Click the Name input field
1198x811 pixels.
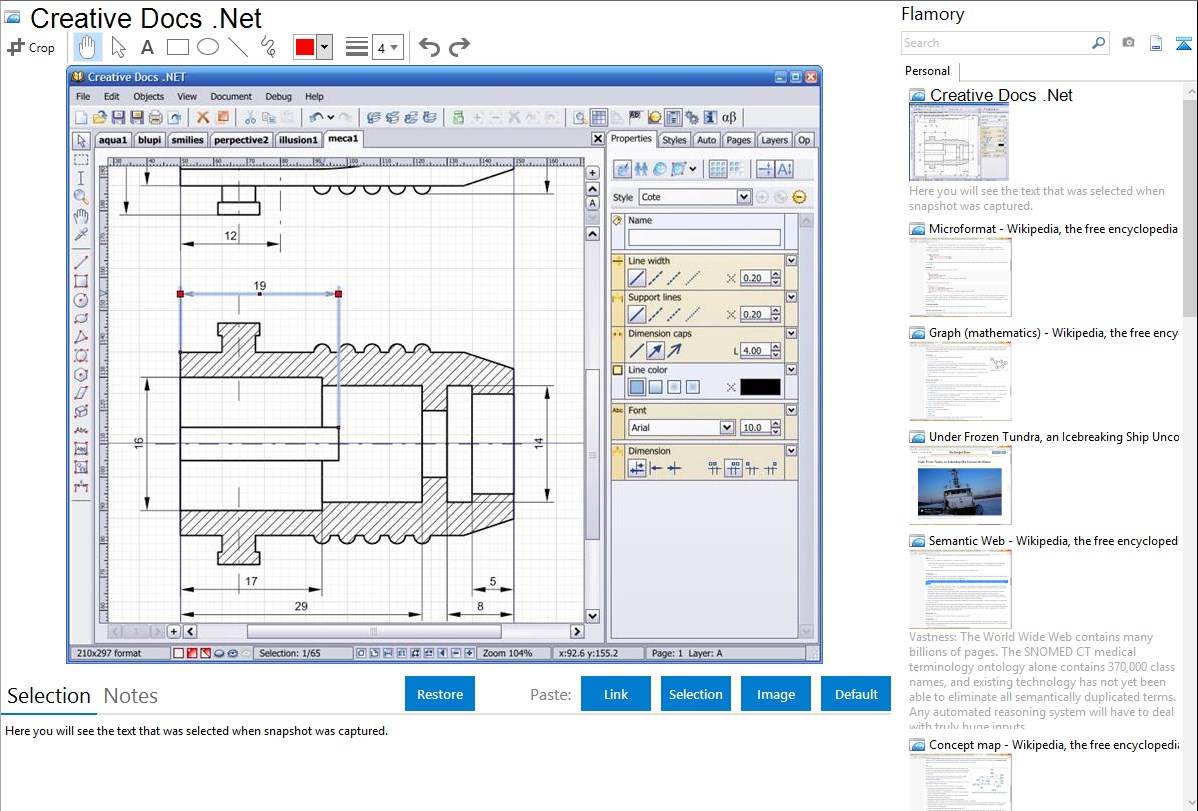pos(704,238)
